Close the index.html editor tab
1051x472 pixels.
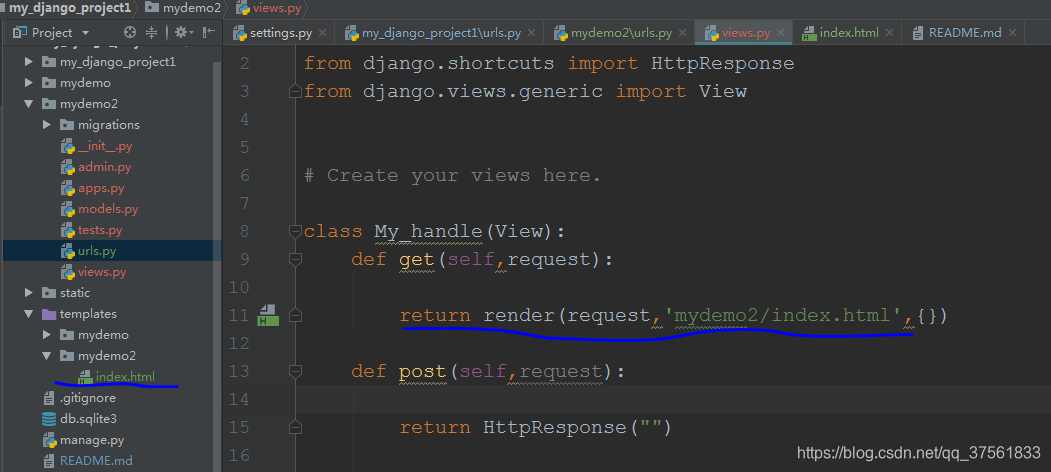[889, 33]
